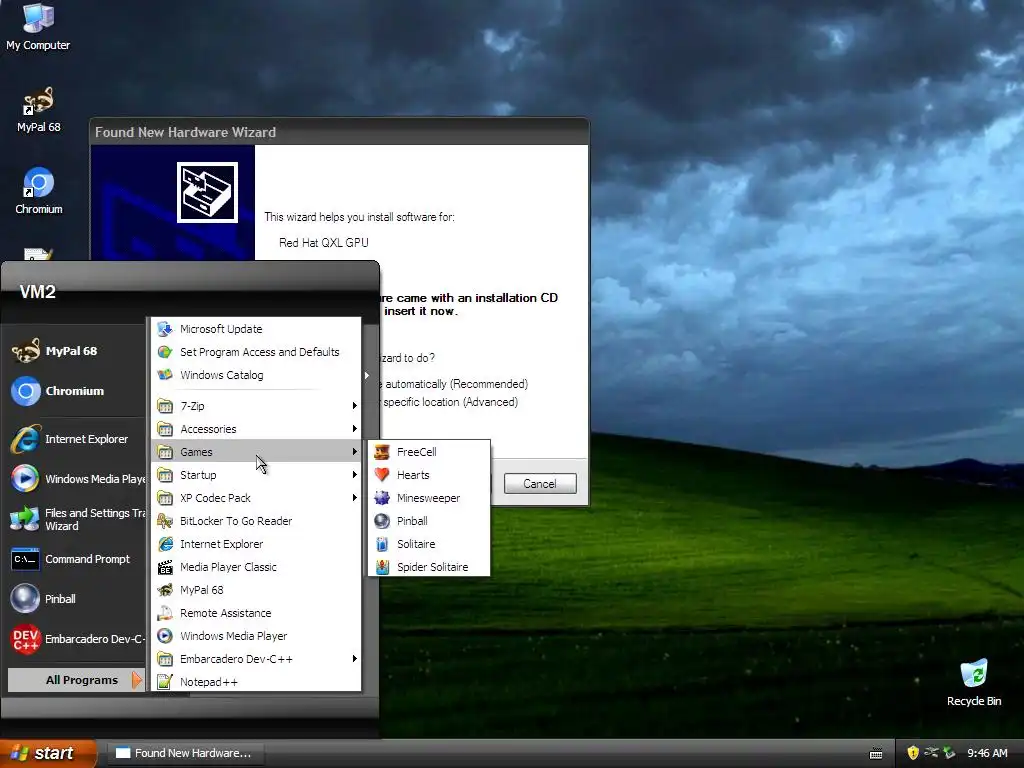Open Set Program Access and Defaults
This screenshot has height=768, width=1024.
coord(256,352)
